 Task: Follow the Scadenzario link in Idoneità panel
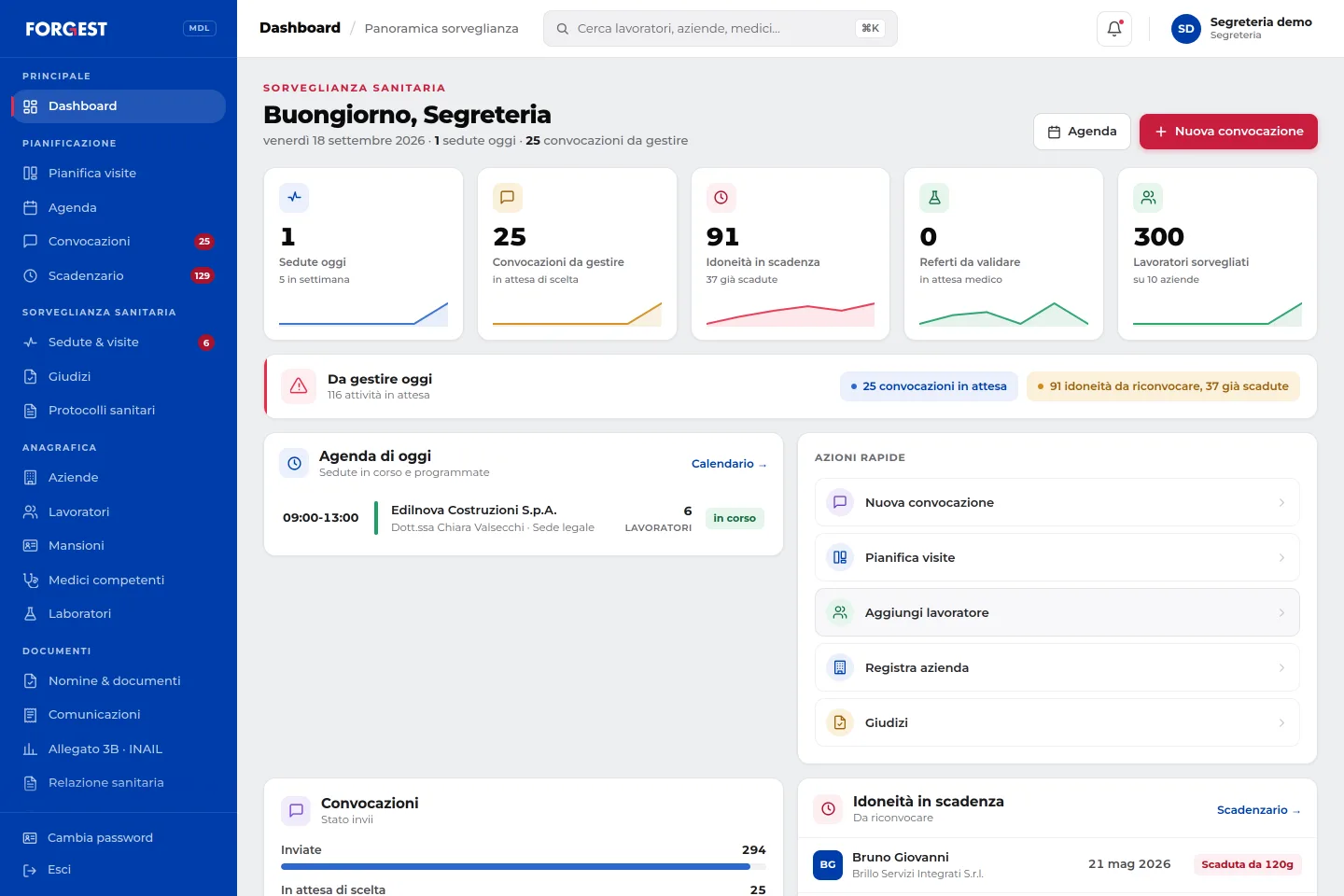point(1259,810)
